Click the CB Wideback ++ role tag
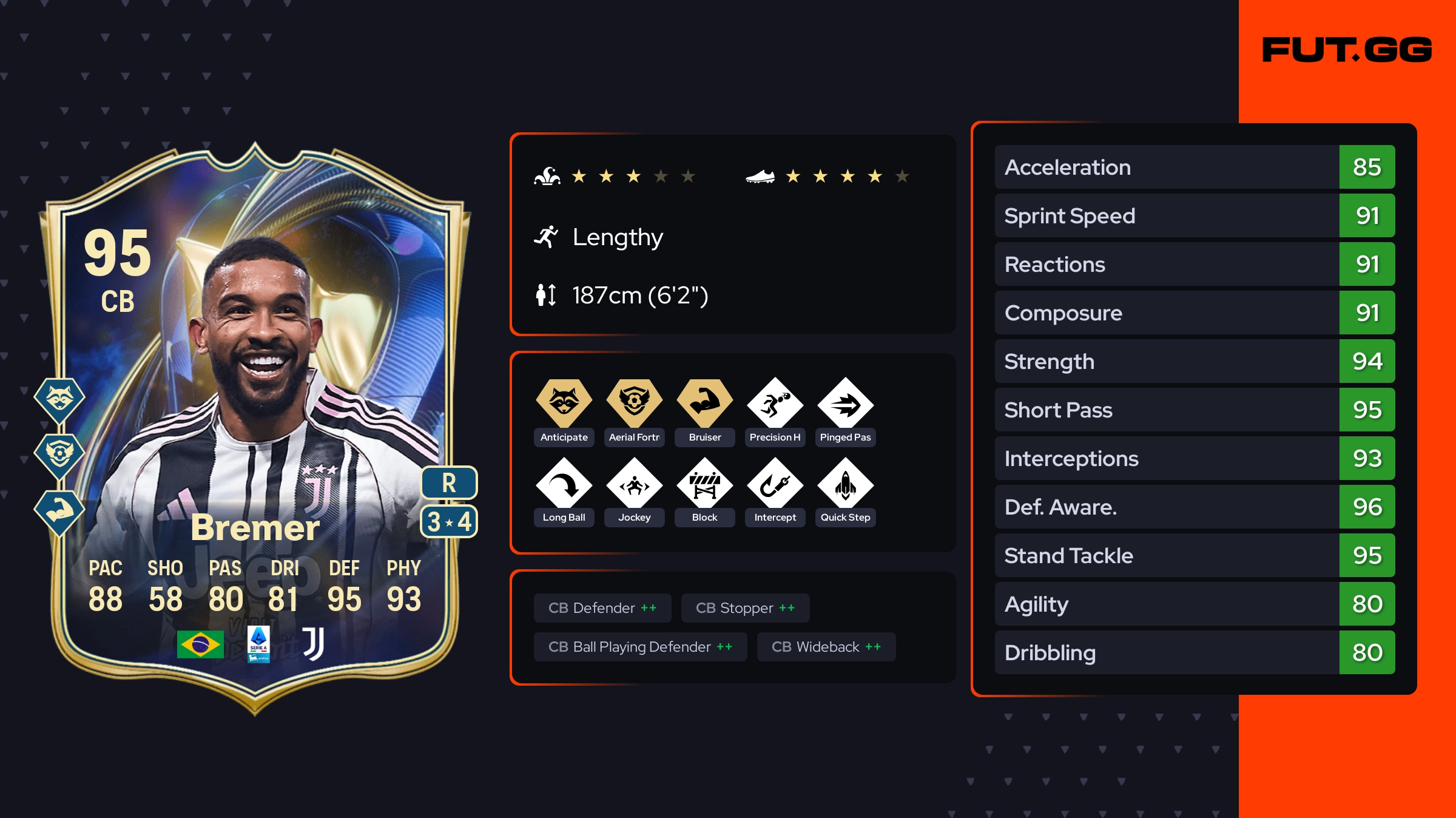Viewport: 1456px width, 818px height. click(x=826, y=647)
